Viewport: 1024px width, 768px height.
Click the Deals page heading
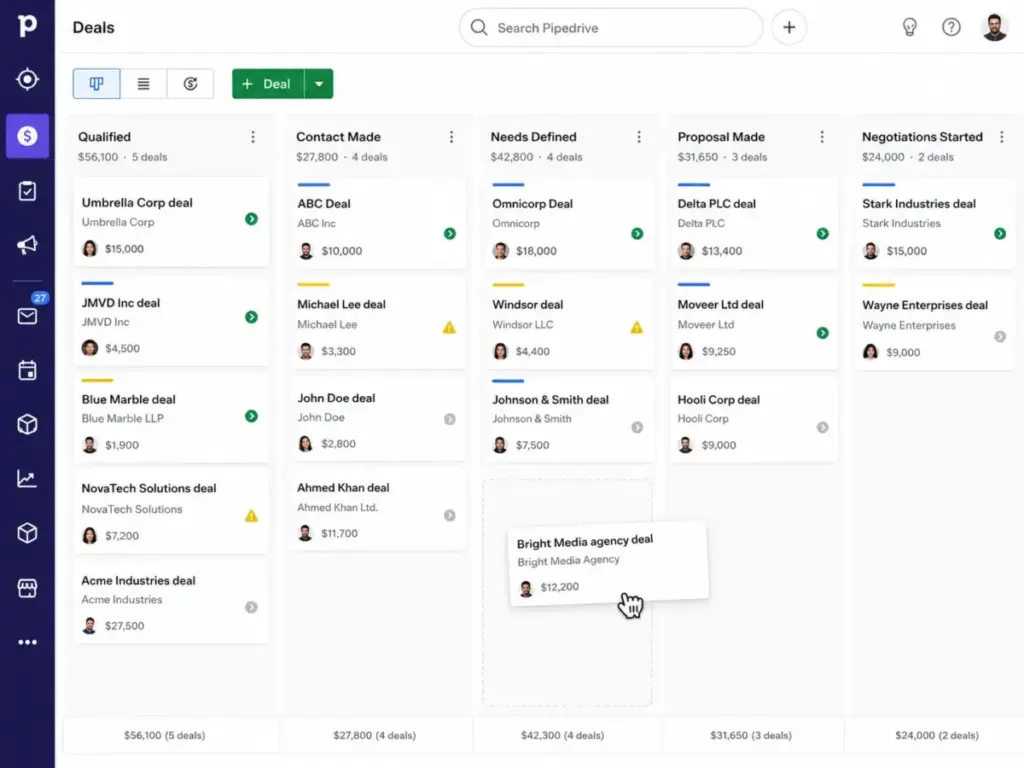pyautogui.click(x=93, y=27)
